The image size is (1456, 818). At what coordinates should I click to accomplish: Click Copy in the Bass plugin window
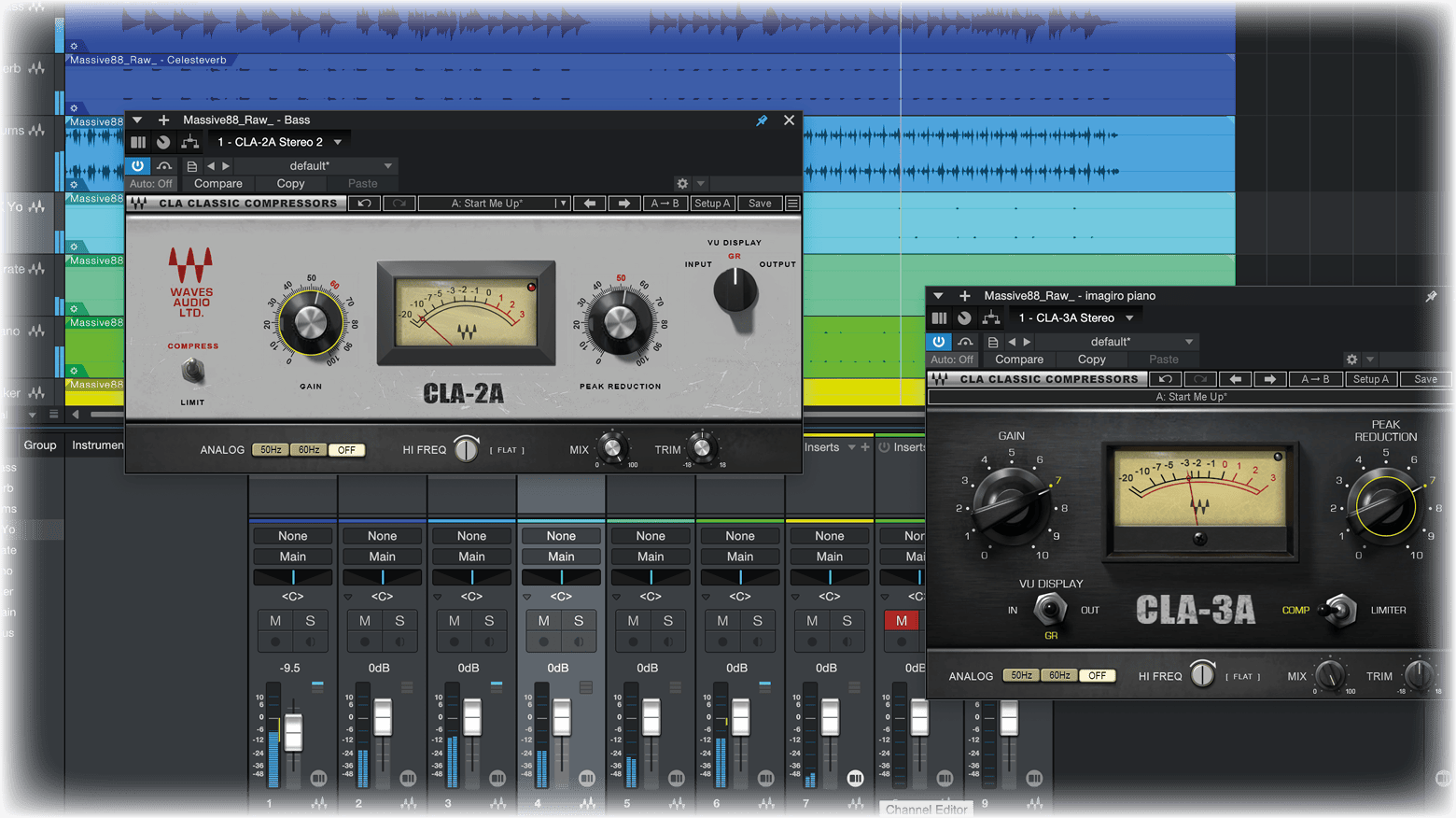[290, 184]
